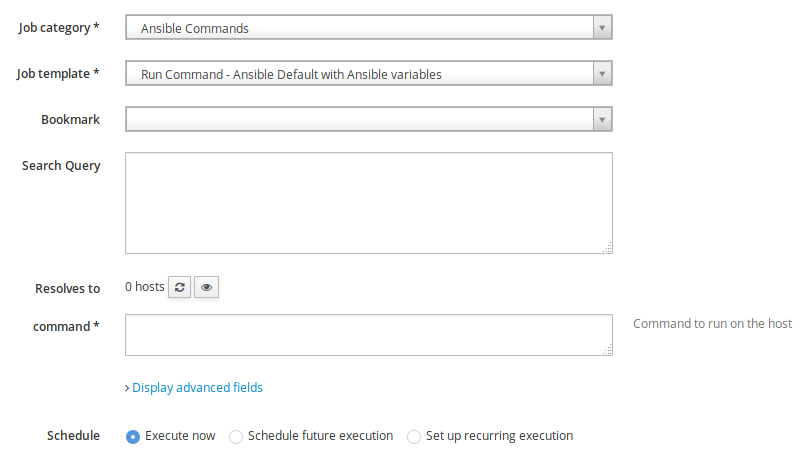
Task: Click the chevron beside Display advanced fields
Action: [x=127, y=388]
